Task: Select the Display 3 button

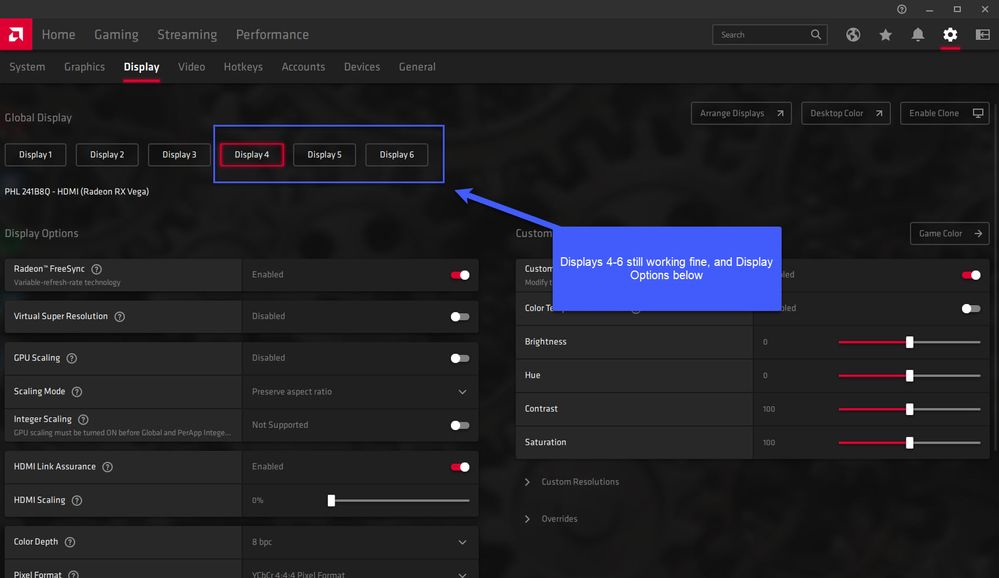Action: 179,155
